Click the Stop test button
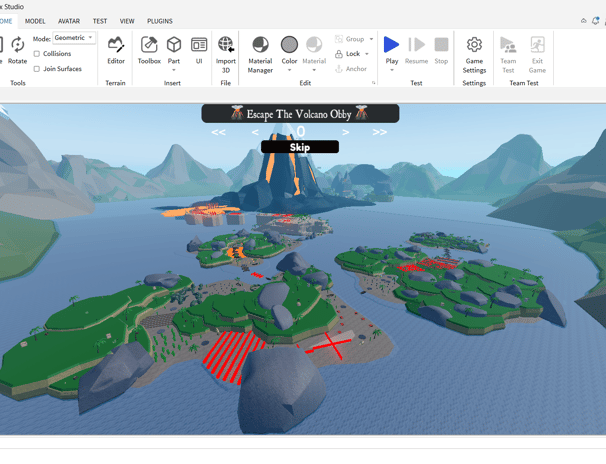Screen dimensions: 606x464 pyautogui.click(x=441, y=50)
